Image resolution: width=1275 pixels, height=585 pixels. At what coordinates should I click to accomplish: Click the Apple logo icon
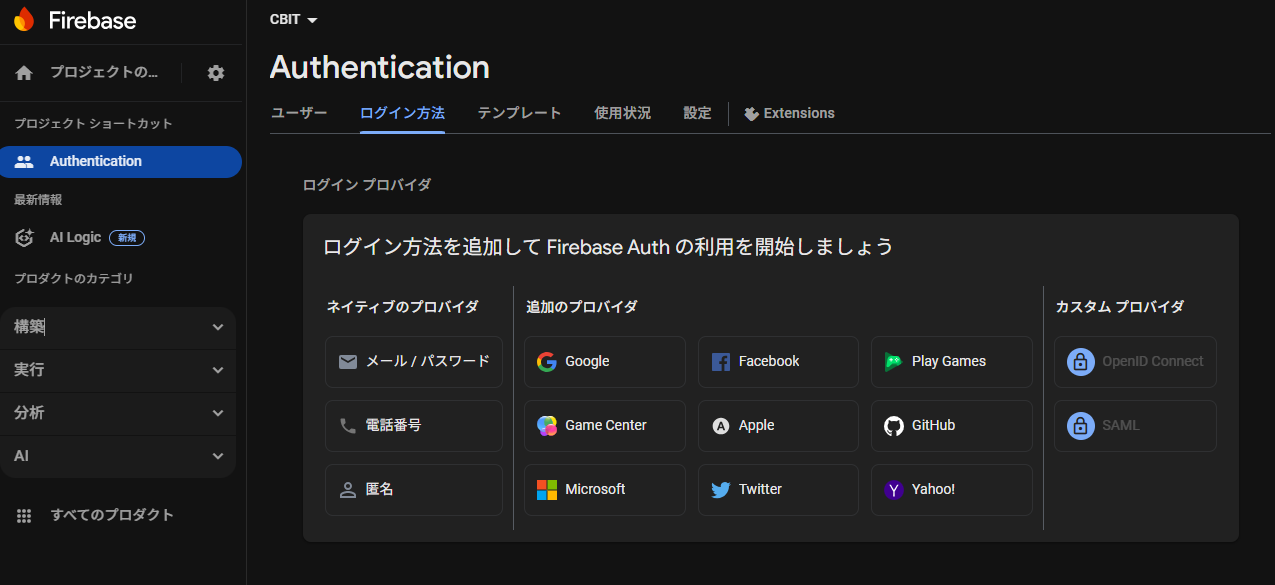click(720, 426)
